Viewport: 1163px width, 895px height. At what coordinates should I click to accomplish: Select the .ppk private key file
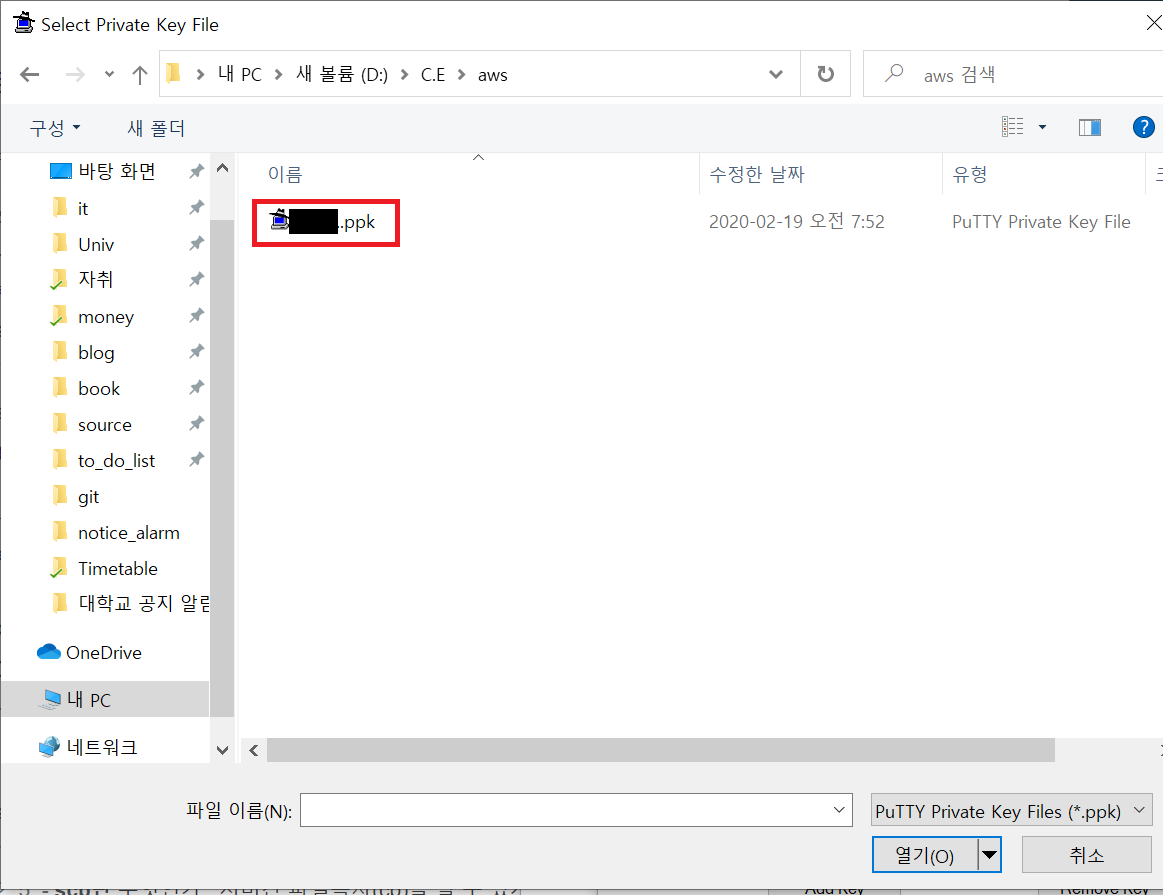pos(326,222)
